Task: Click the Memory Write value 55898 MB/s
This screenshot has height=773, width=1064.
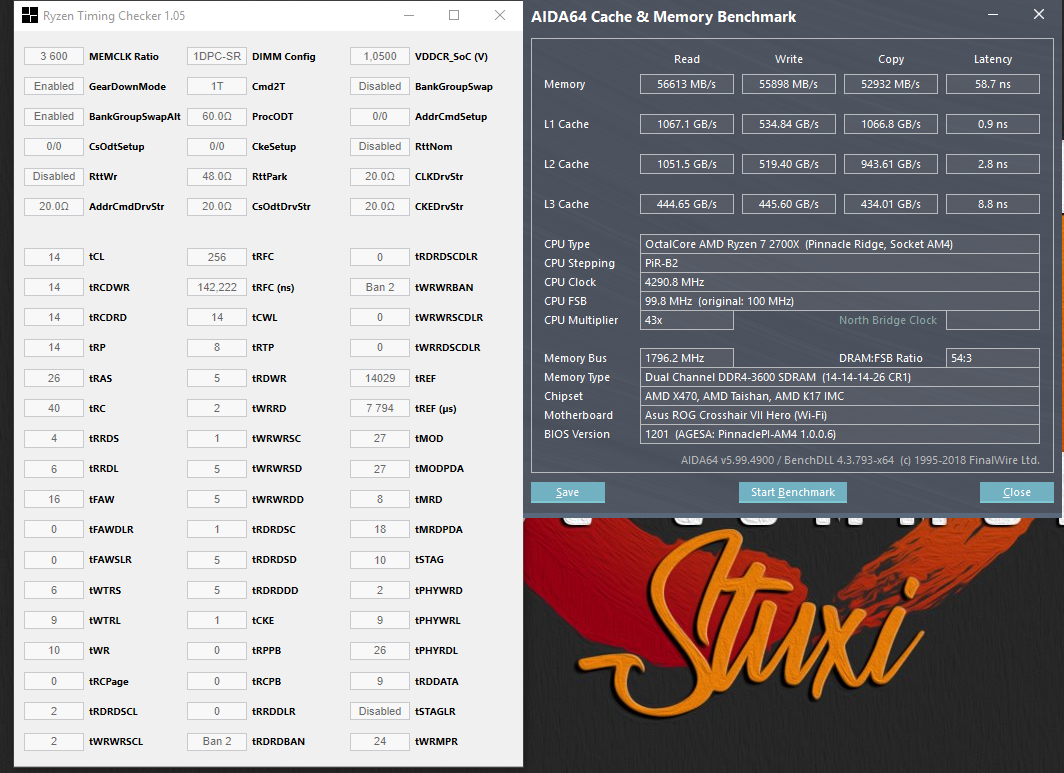Action: pyautogui.click(x=788, y=84)
